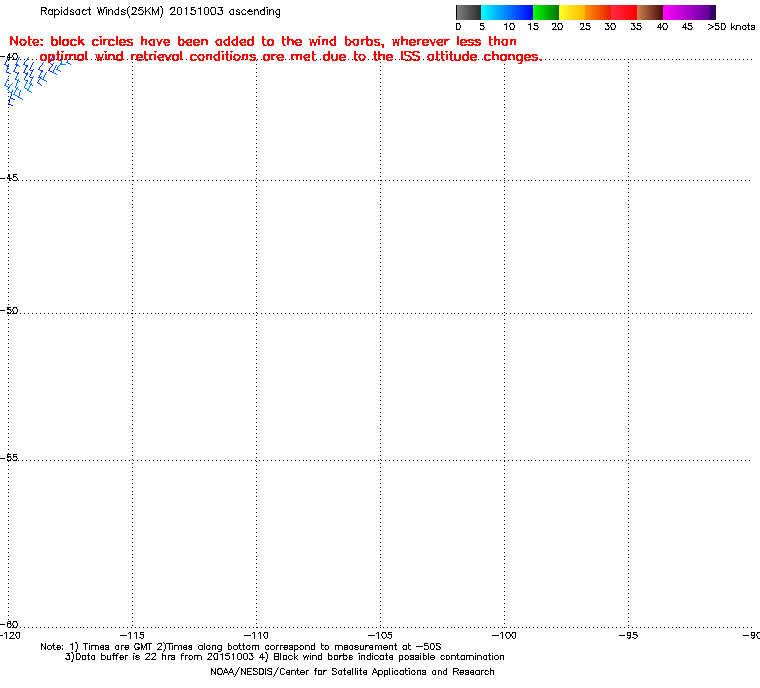Click the magenta 40-45 knots color band
Image resolution: width=760 pixels, height=688 pixels.
676,12
